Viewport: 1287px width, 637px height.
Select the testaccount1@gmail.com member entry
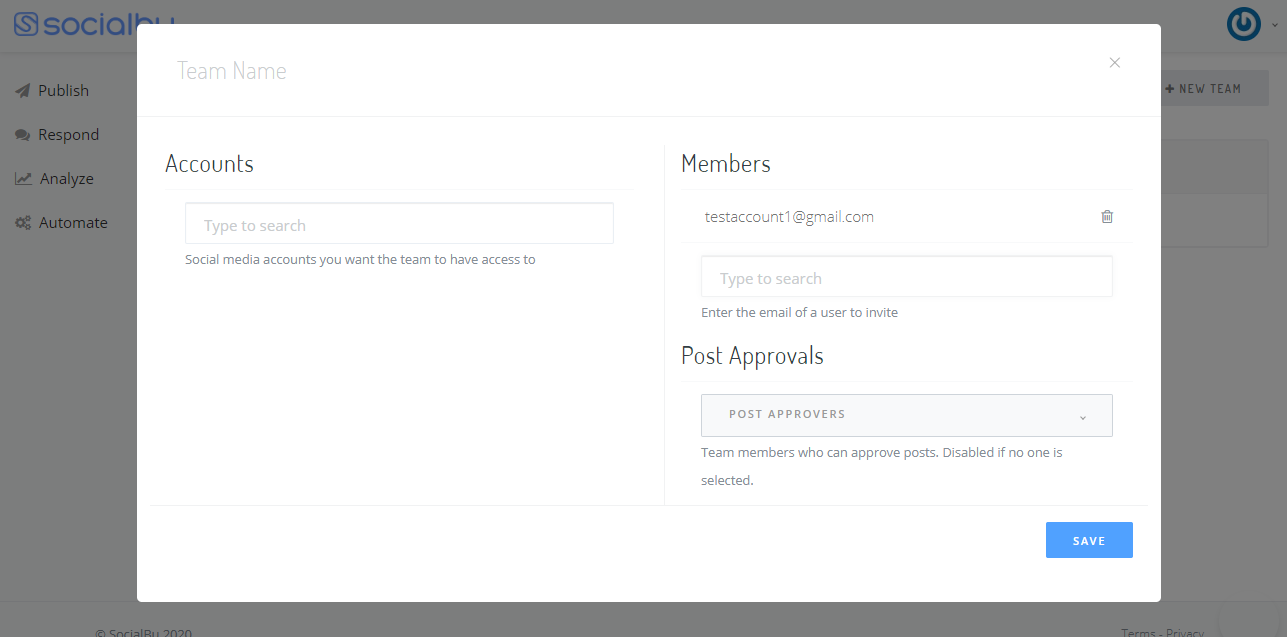(789, 217)
